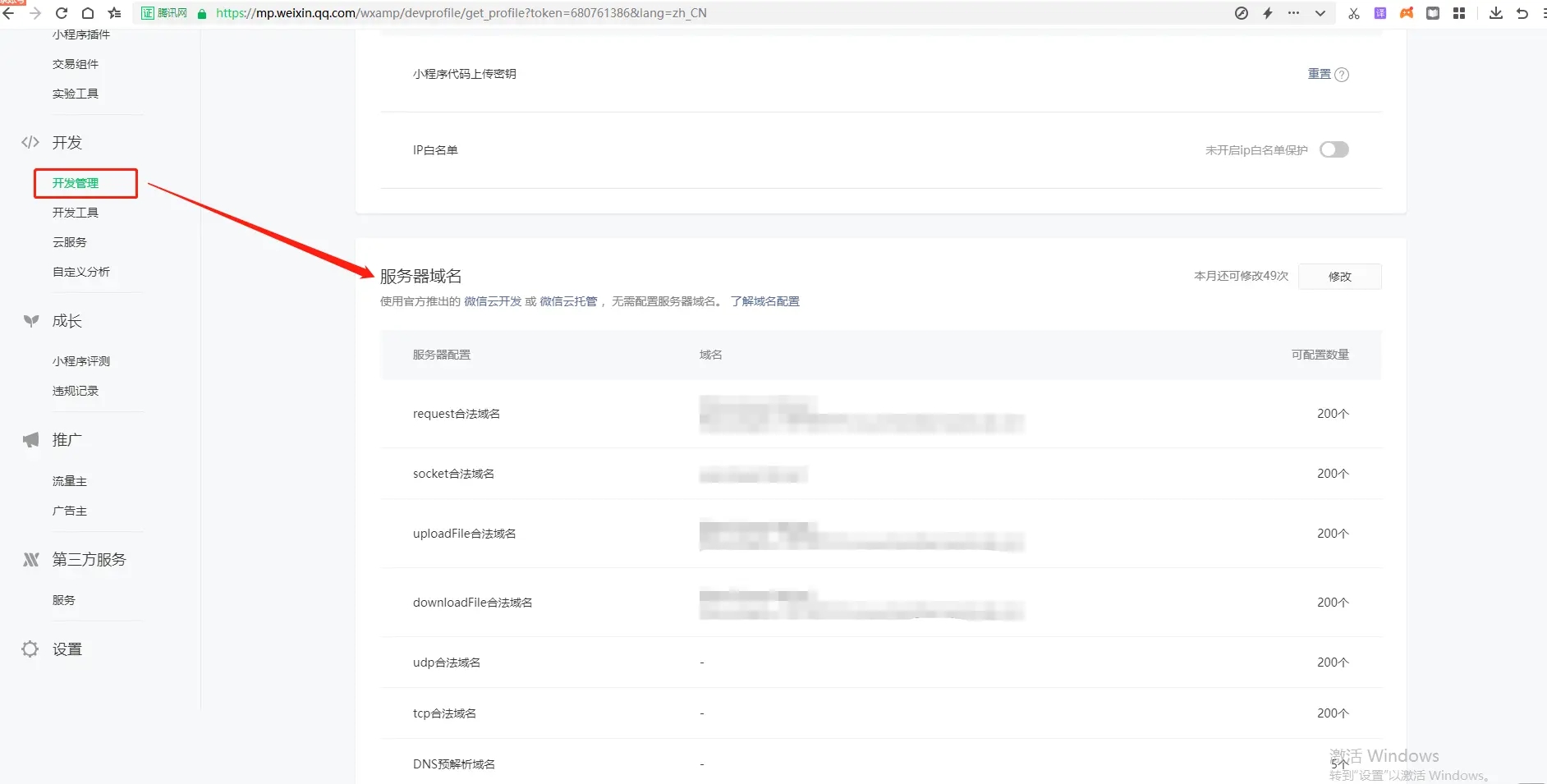This screenshot has width=1547, height=784.
Task: Click the scissors screenshot tool icon
Action: (x=1354, y=13)
